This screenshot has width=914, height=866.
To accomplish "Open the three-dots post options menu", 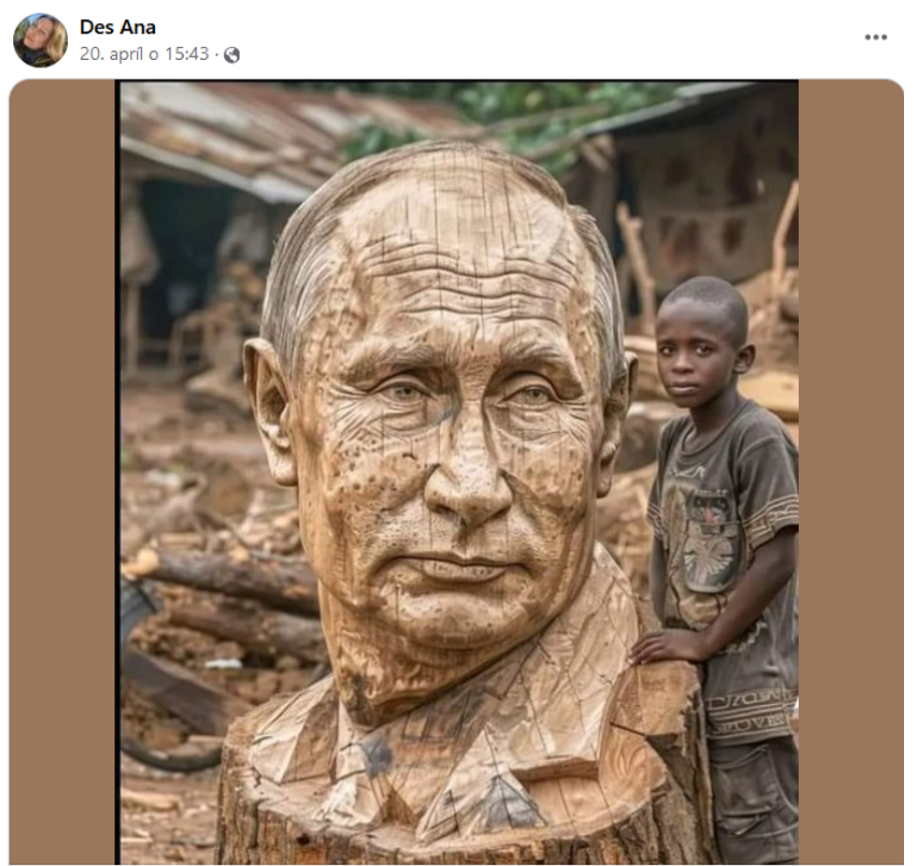I will tap(875, 37).
